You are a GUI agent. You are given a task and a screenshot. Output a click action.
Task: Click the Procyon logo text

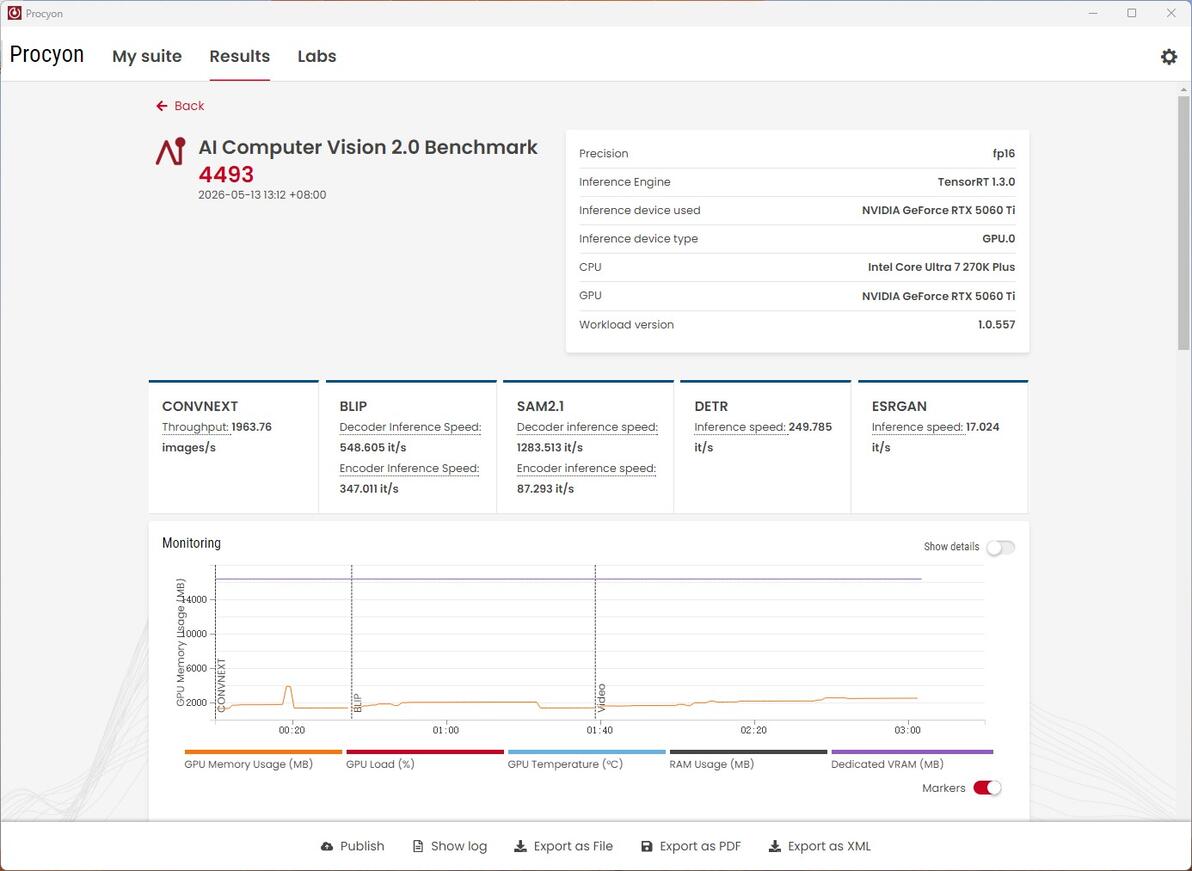coord(46,55)
